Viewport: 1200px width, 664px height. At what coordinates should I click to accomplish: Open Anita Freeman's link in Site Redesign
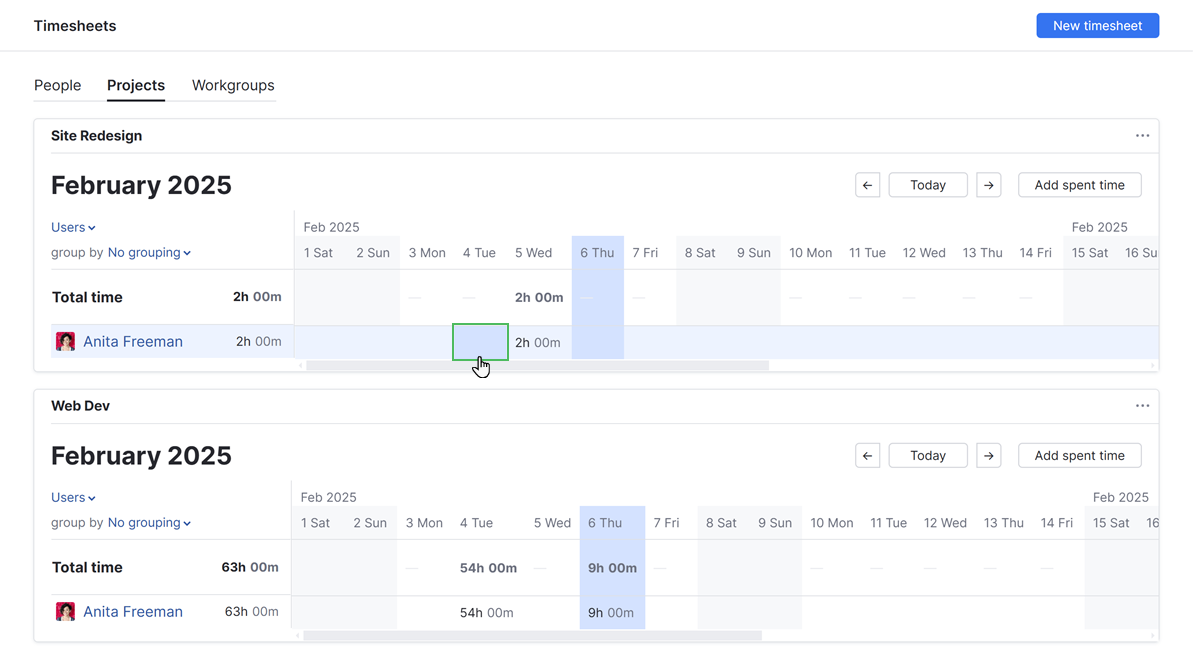[133, 341]
